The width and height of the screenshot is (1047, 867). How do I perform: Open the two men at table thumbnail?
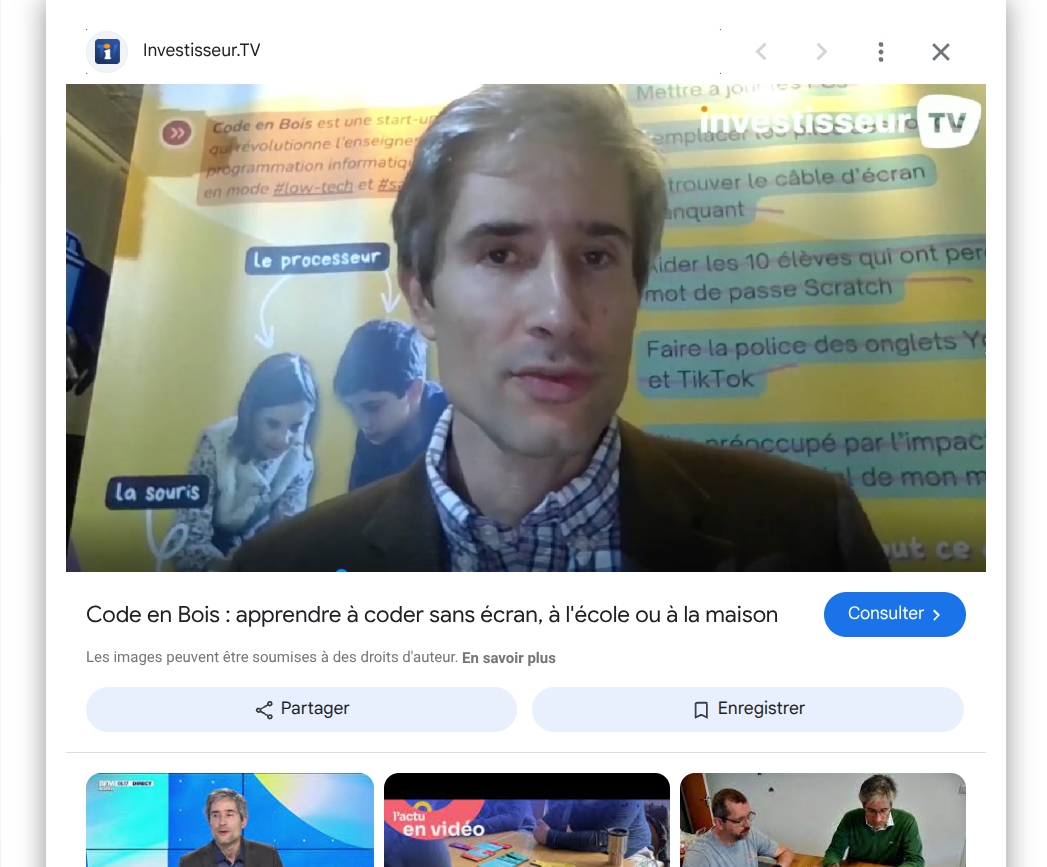click(823, 820)
